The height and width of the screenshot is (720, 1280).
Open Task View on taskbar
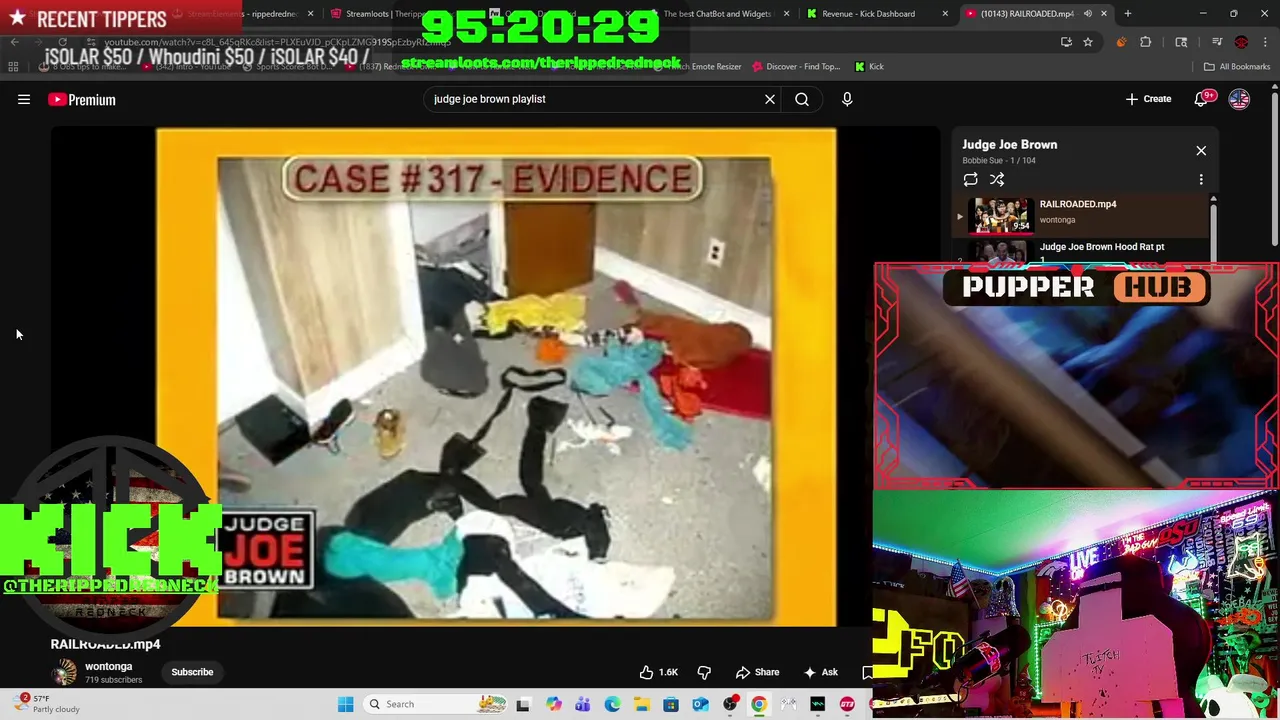[523, 704]
